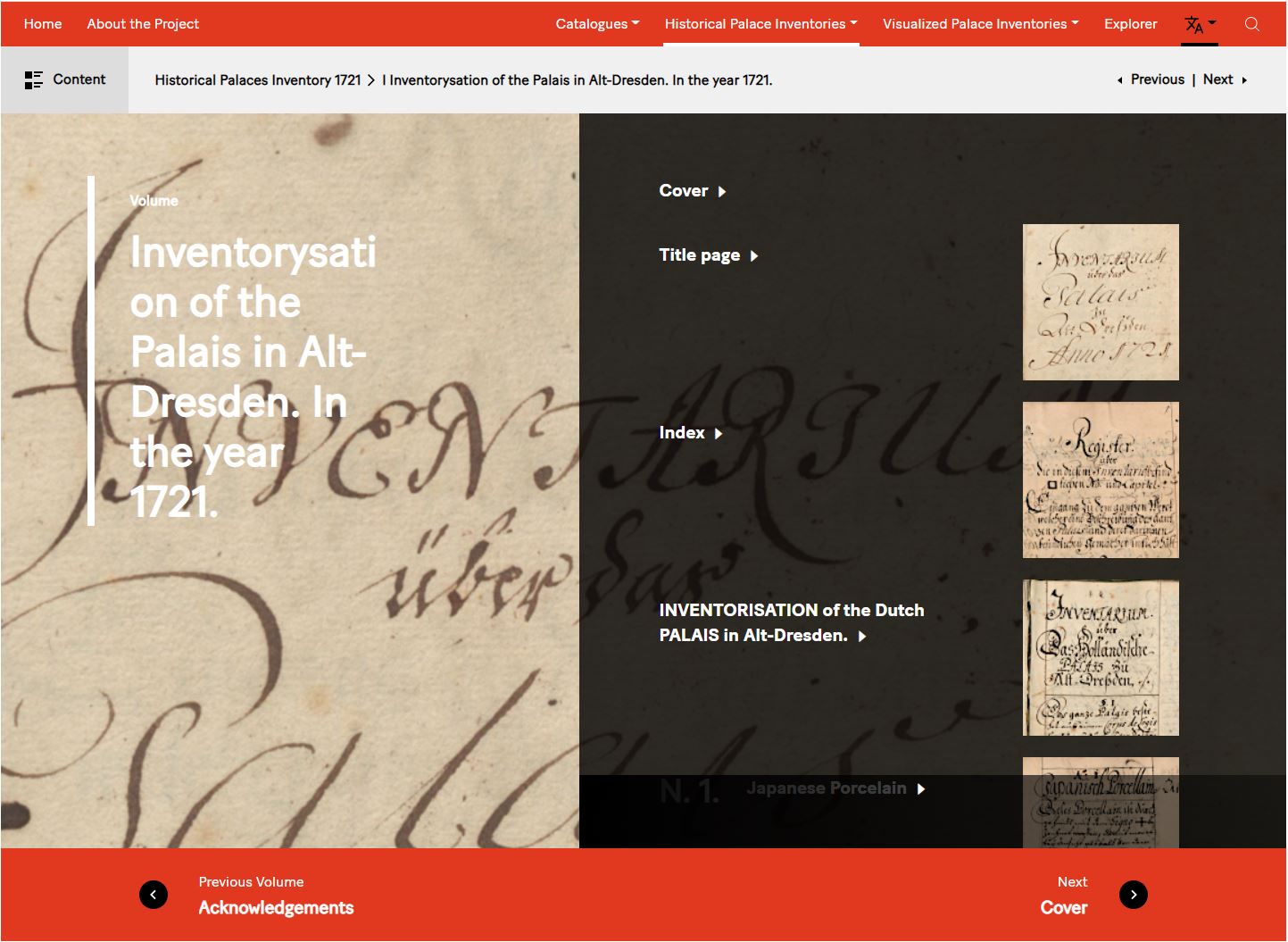Image resolution: width=1288 pixels, height=942 pixels.
Task: Open the Title page thumbnail image
Action: tap(1100, 303)
